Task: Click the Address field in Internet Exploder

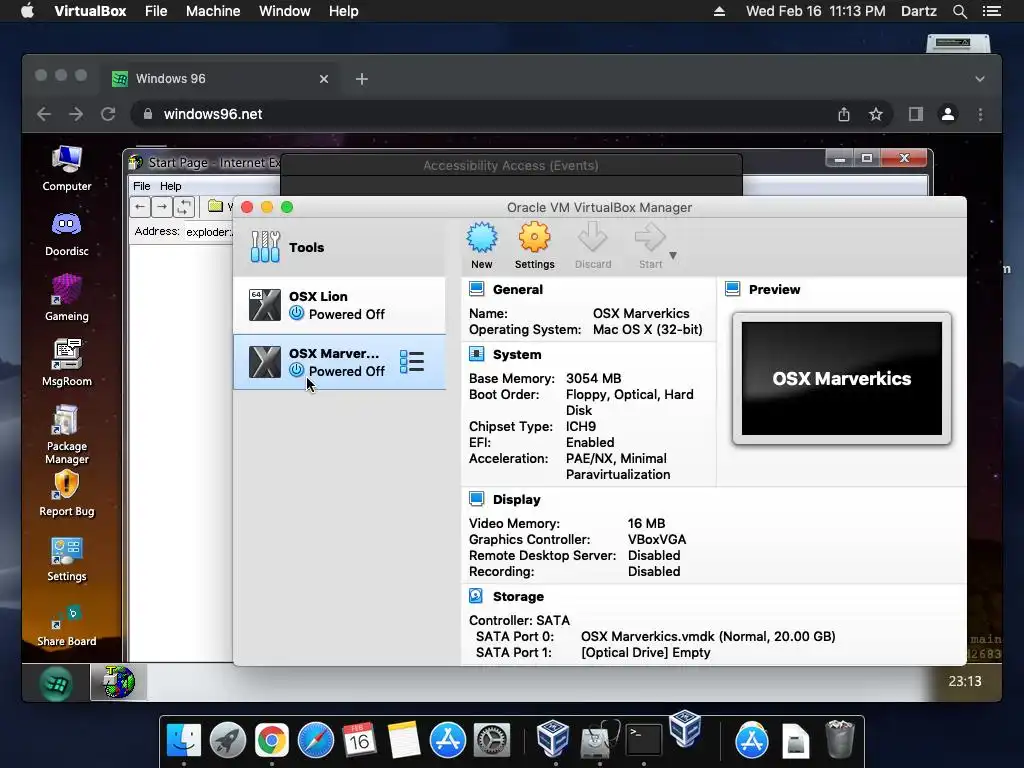Action: (x=208, y=232)
